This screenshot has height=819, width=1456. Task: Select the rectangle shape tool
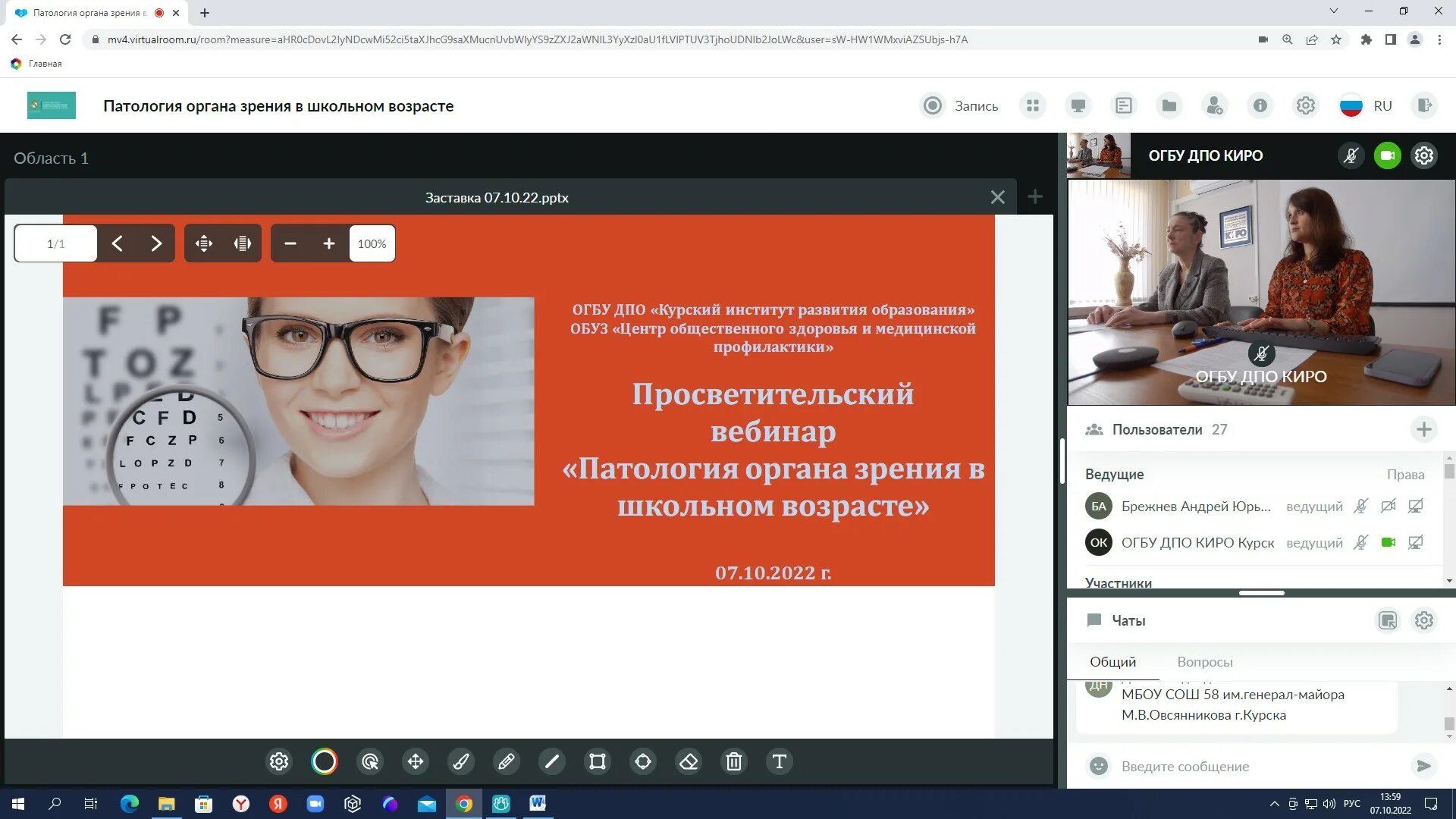pos(598,761)
